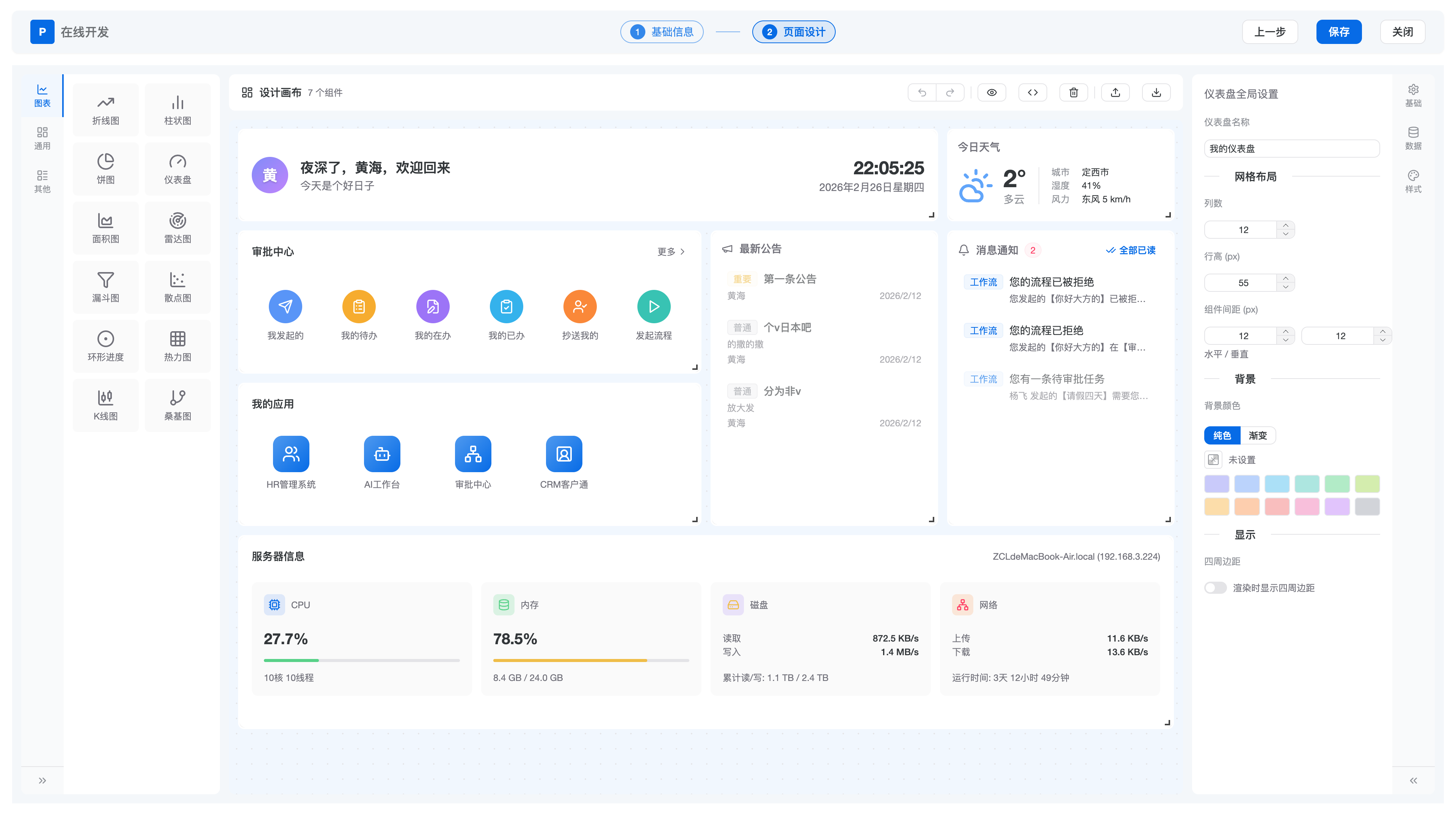Select the 饼图 component from the panel

[105, 168]
